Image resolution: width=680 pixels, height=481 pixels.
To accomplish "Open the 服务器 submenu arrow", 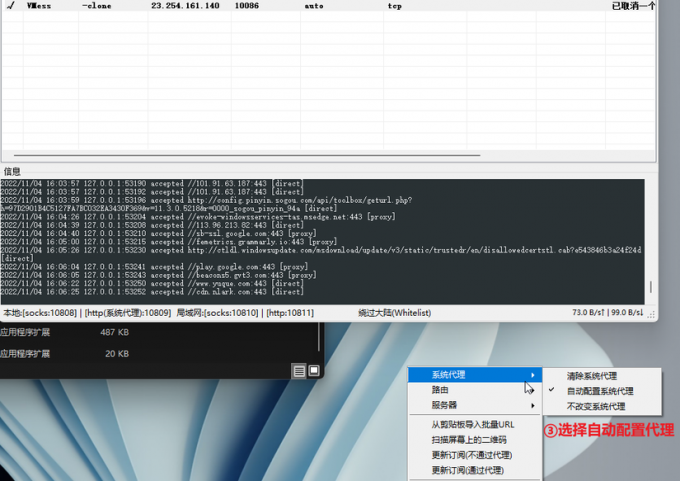I will 533,405.
